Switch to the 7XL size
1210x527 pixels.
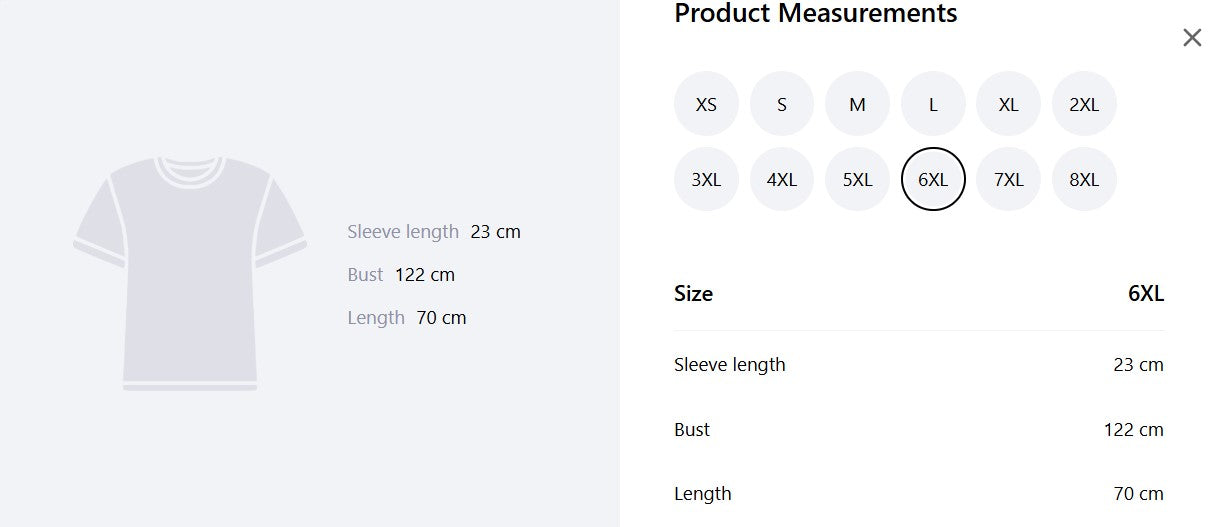[1008, 180]
